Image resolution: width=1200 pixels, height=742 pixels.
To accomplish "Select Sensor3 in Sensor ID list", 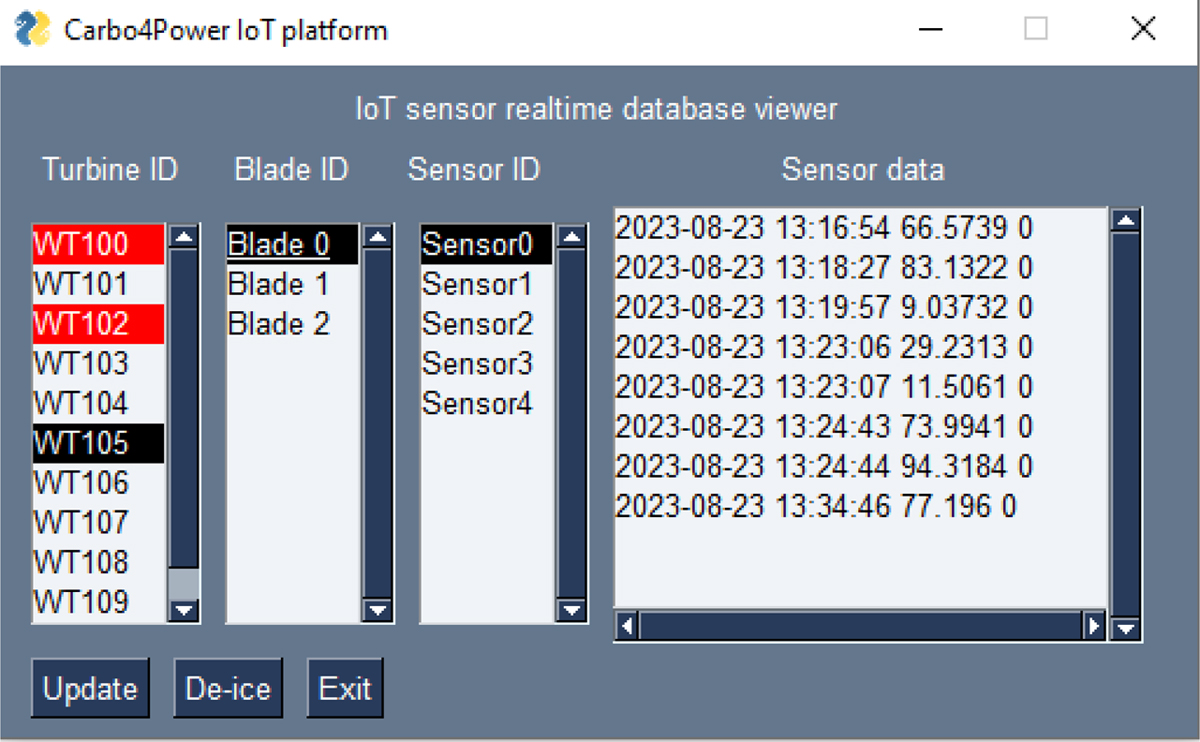I will [x=486, y=364].
